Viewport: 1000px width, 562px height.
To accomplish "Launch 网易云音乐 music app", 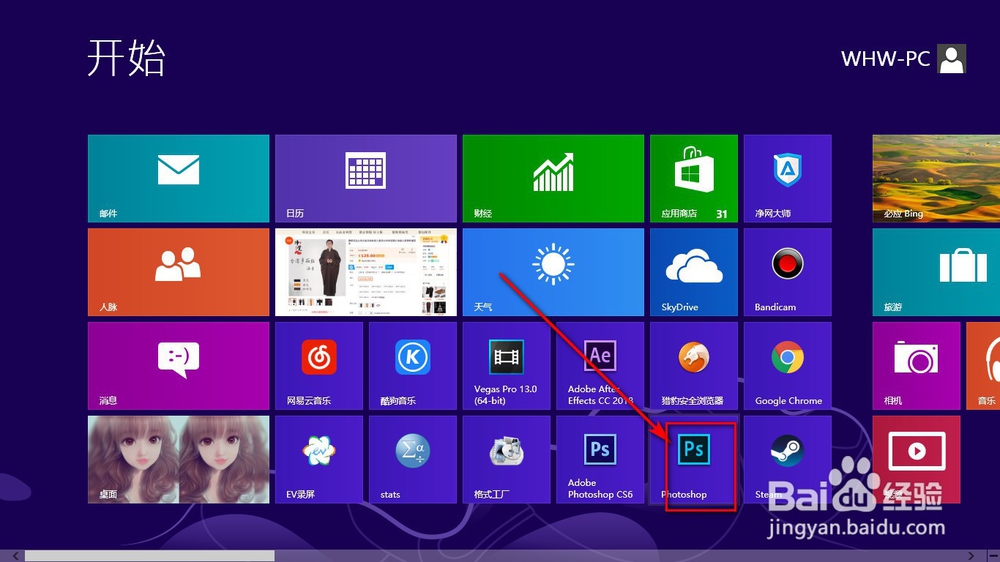I will 319,366.
